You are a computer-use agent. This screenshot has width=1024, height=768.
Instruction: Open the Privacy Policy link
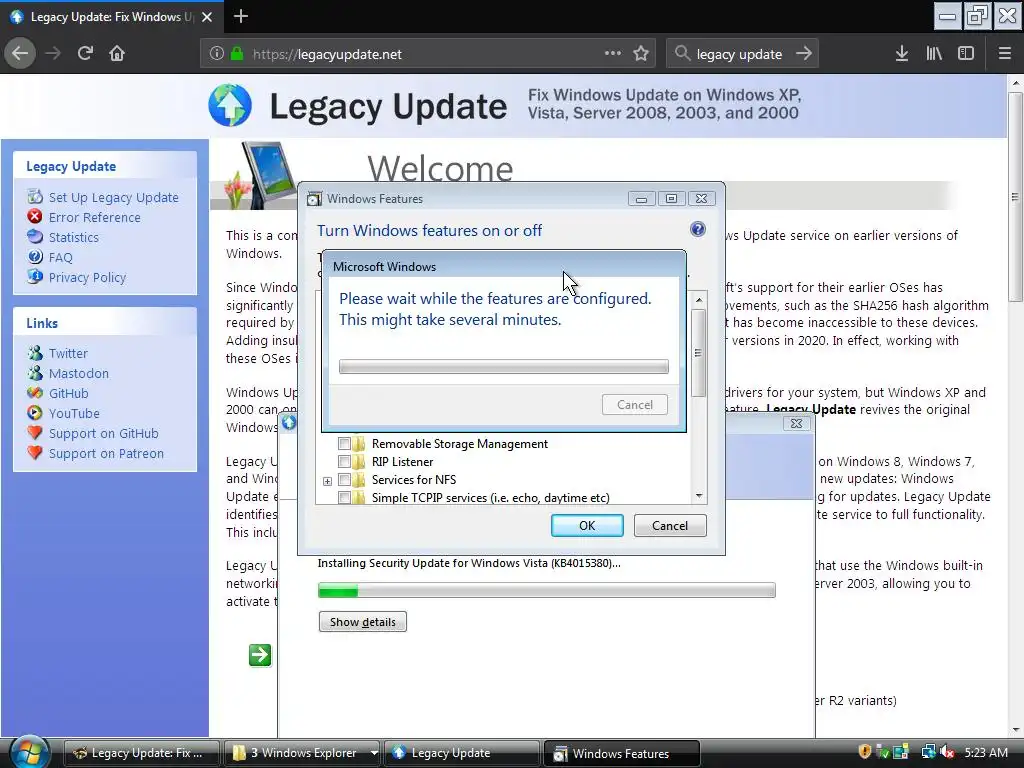(88, 278)
